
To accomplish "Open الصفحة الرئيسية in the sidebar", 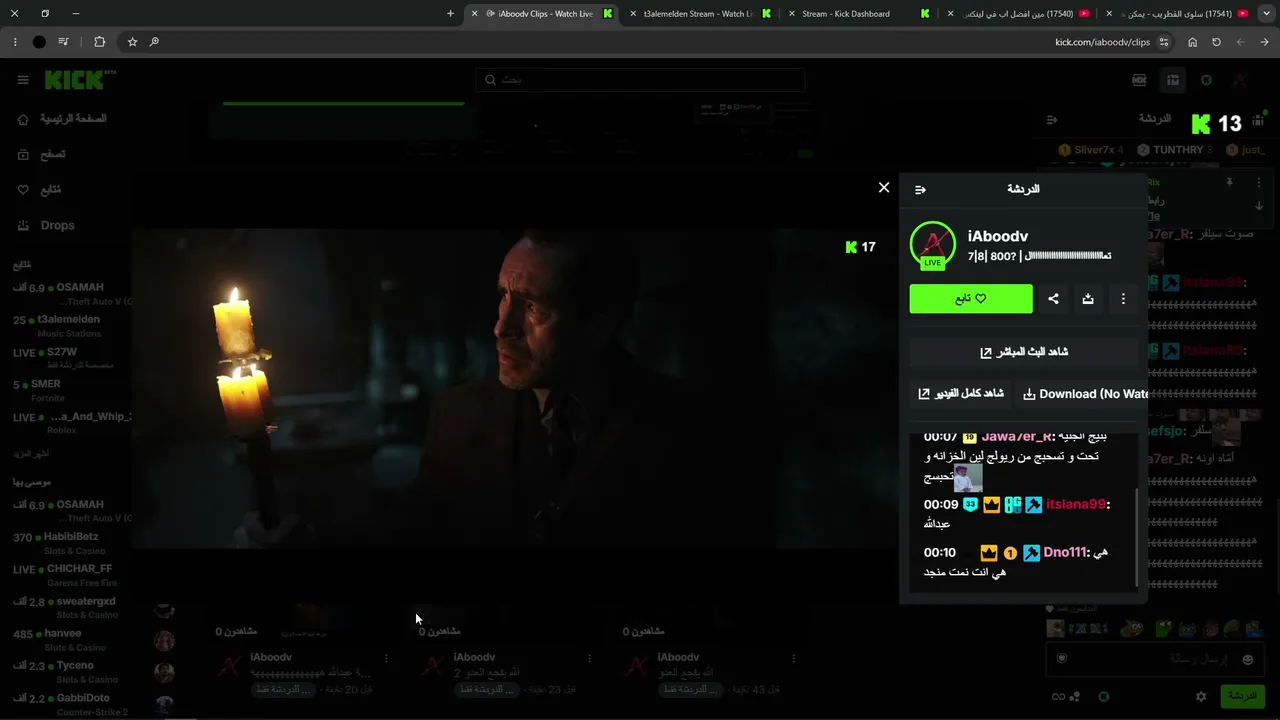I will point(63,119).
